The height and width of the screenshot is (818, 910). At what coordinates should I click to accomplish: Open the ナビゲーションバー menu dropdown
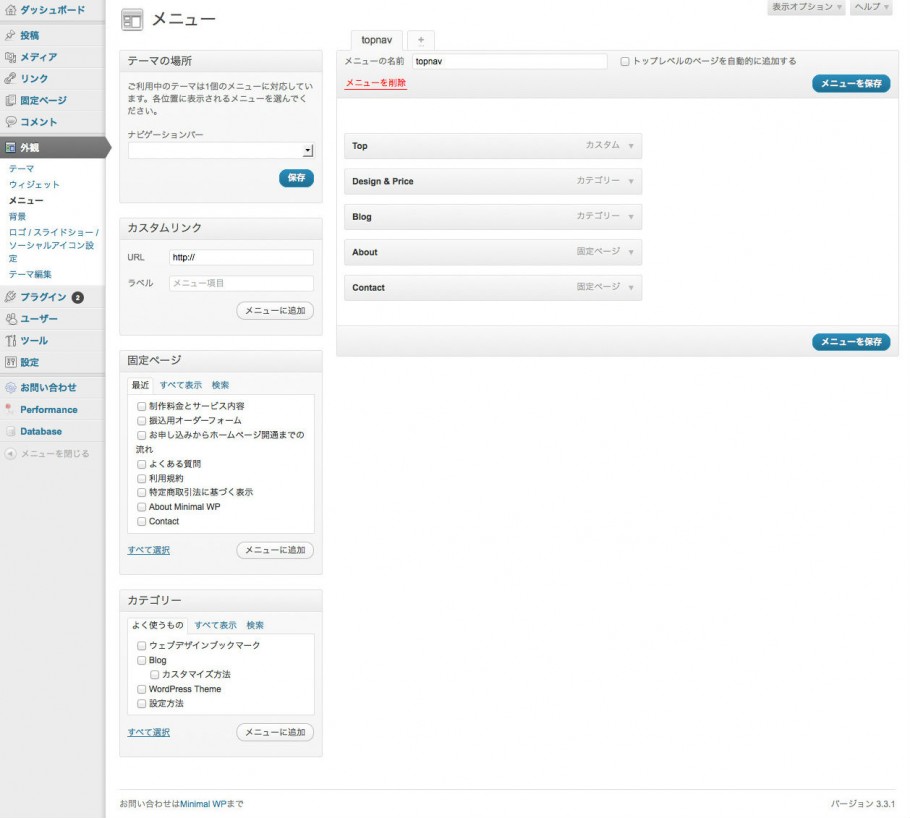221,151
